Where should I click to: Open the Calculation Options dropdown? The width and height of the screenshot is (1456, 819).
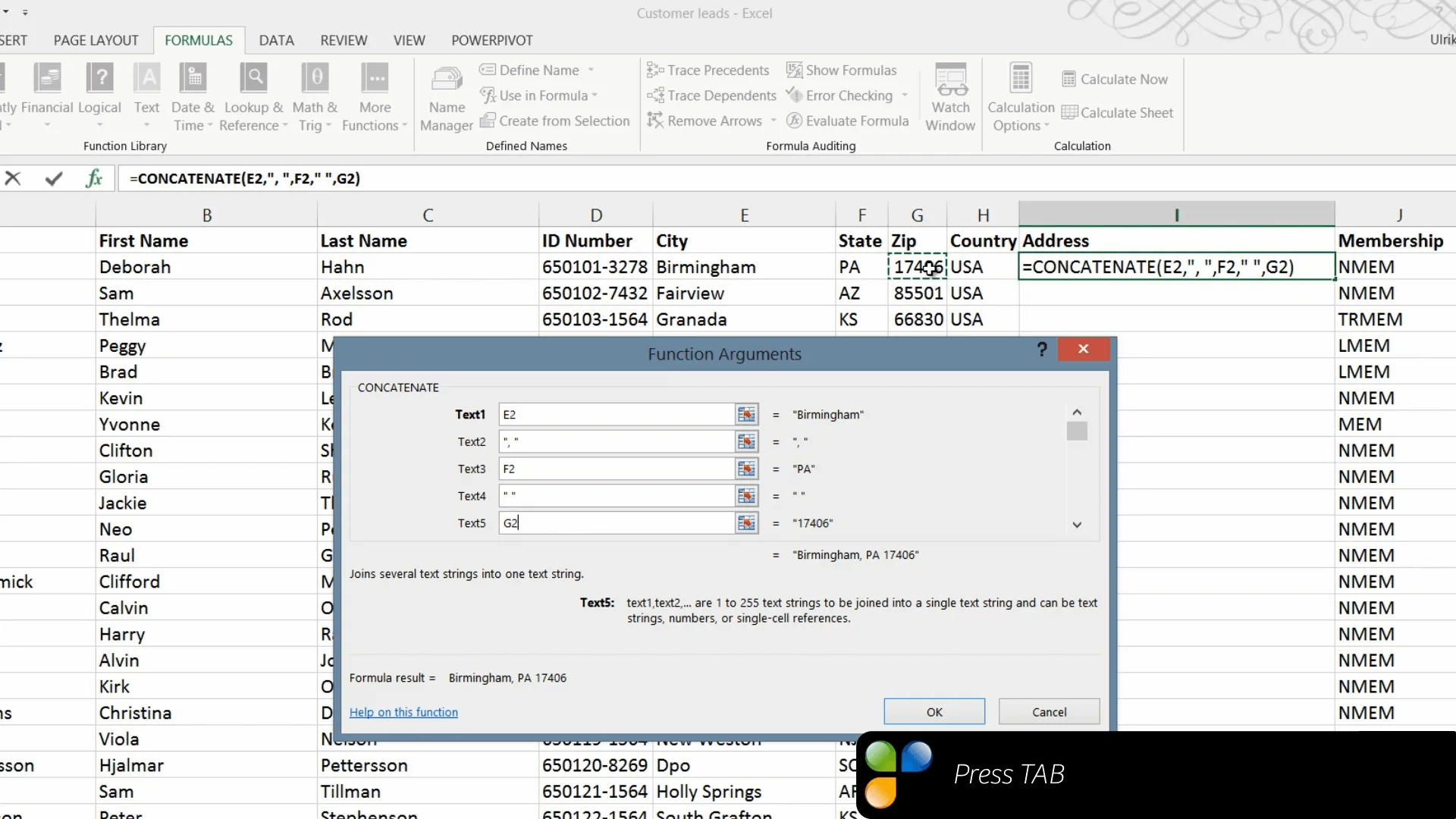(x=1021, y=97)
